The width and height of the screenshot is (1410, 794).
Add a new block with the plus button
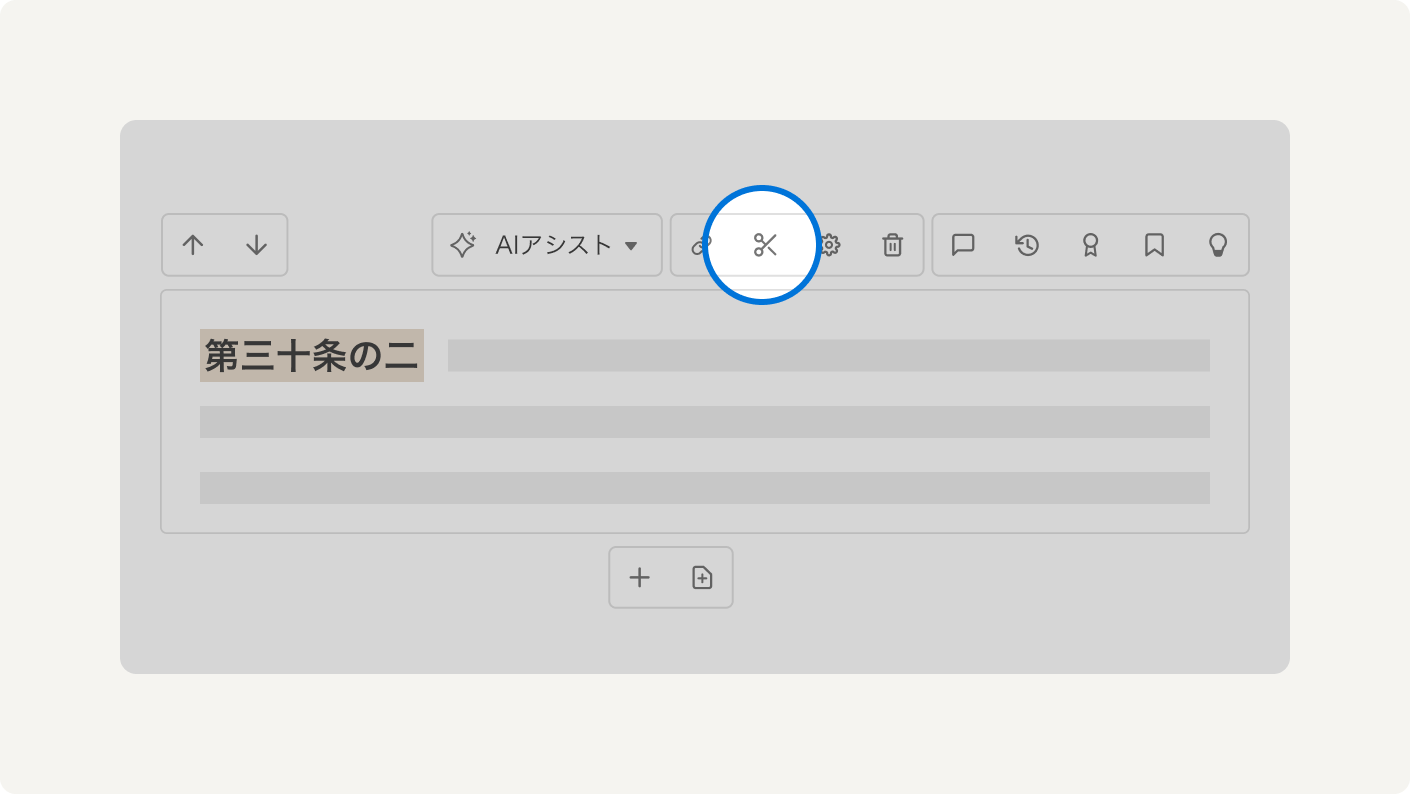point(639,577)
